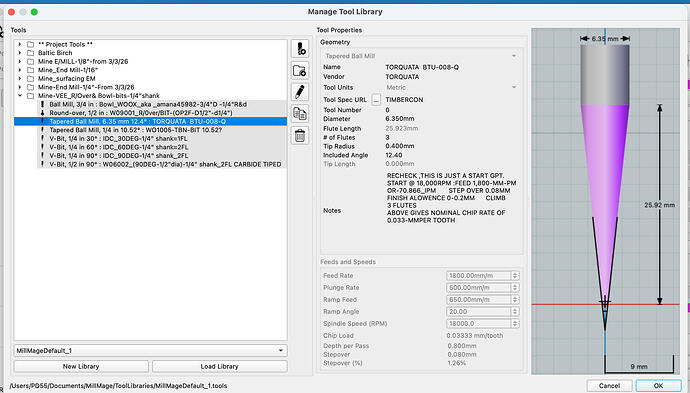Click Spindle Speed stepper arrows
690x393 pixels.
click(x=515, y=323)
